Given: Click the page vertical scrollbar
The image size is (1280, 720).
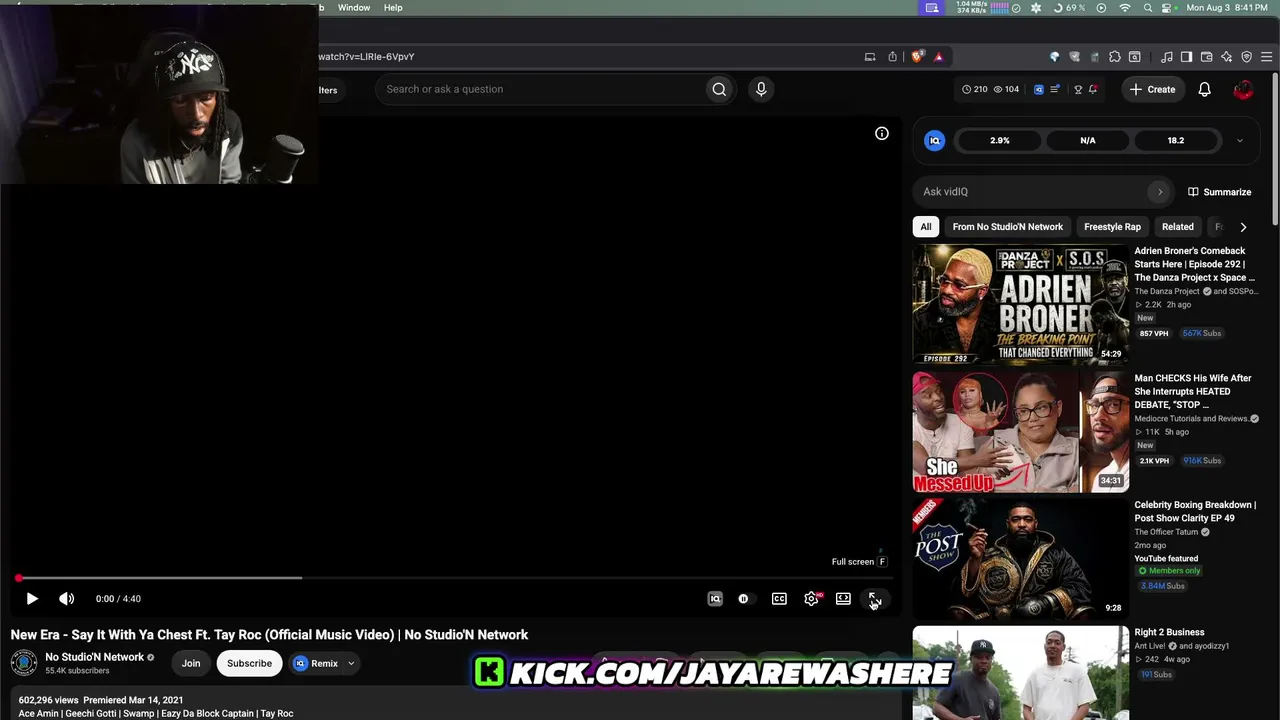Looking at the screenshot, I should (x=1275, y=150).
